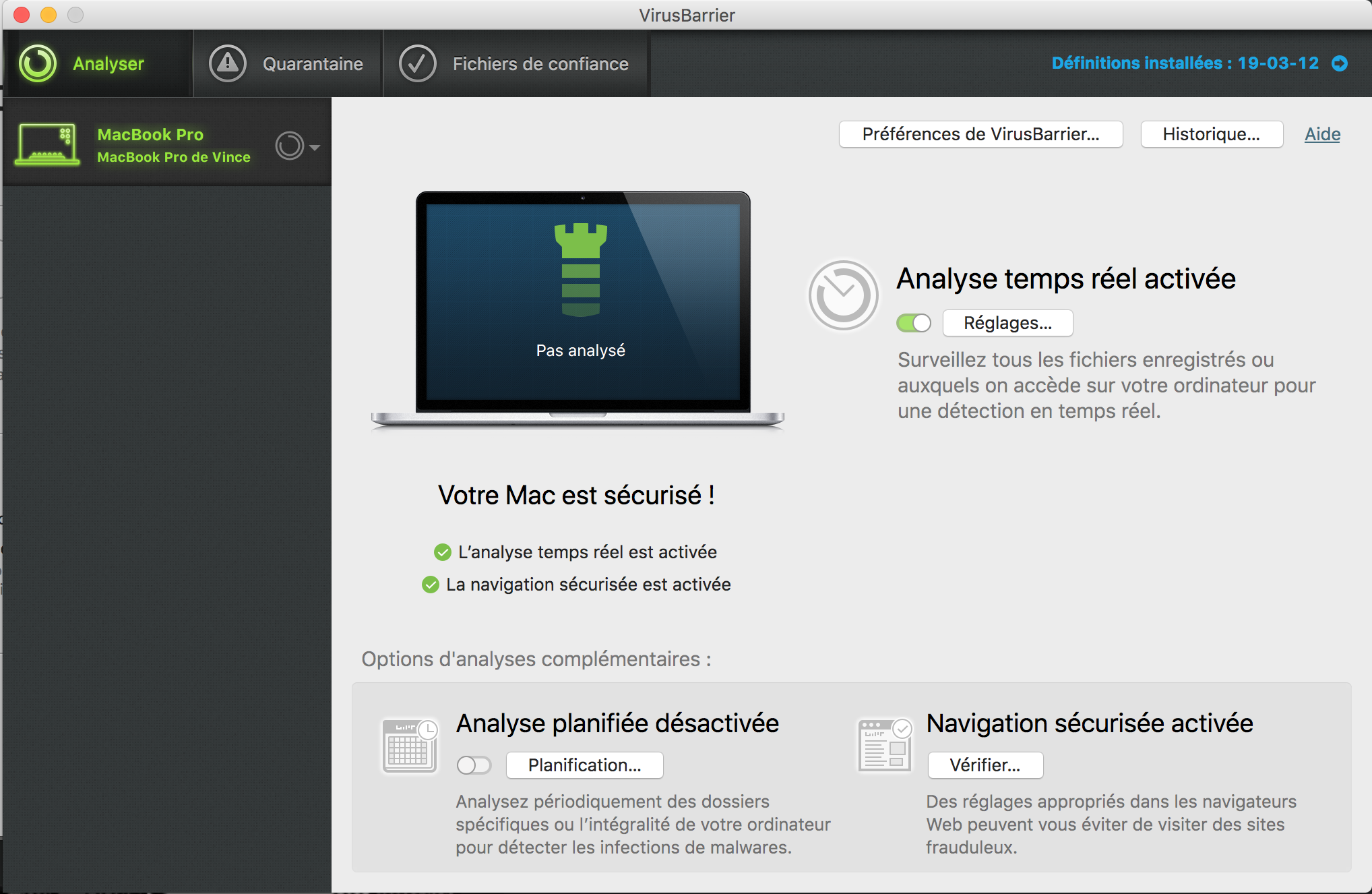Screen dimensions: 1372x894
Task: Open the Aide help link
Action: click(1322, 134)
